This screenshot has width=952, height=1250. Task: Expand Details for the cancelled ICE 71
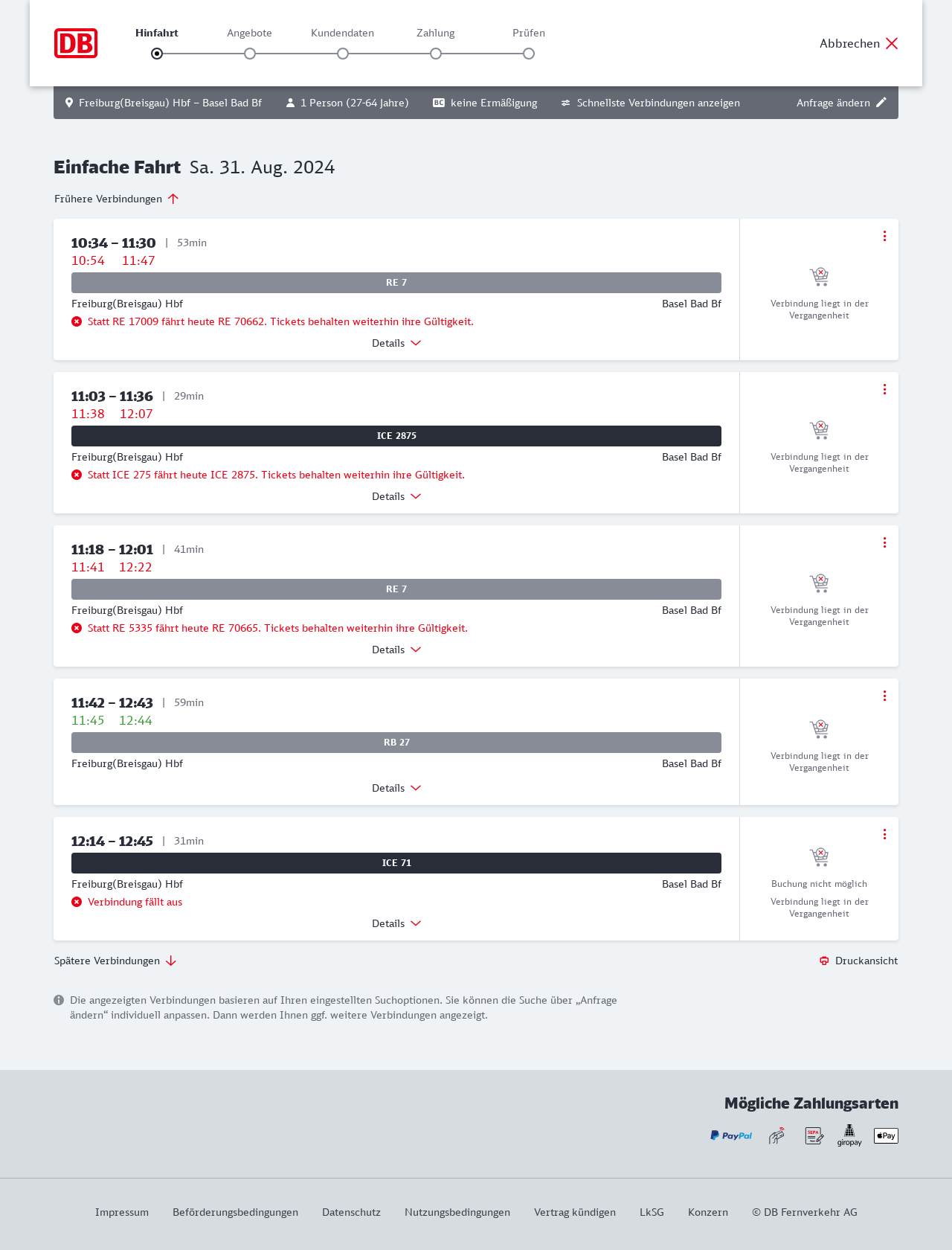396,923
